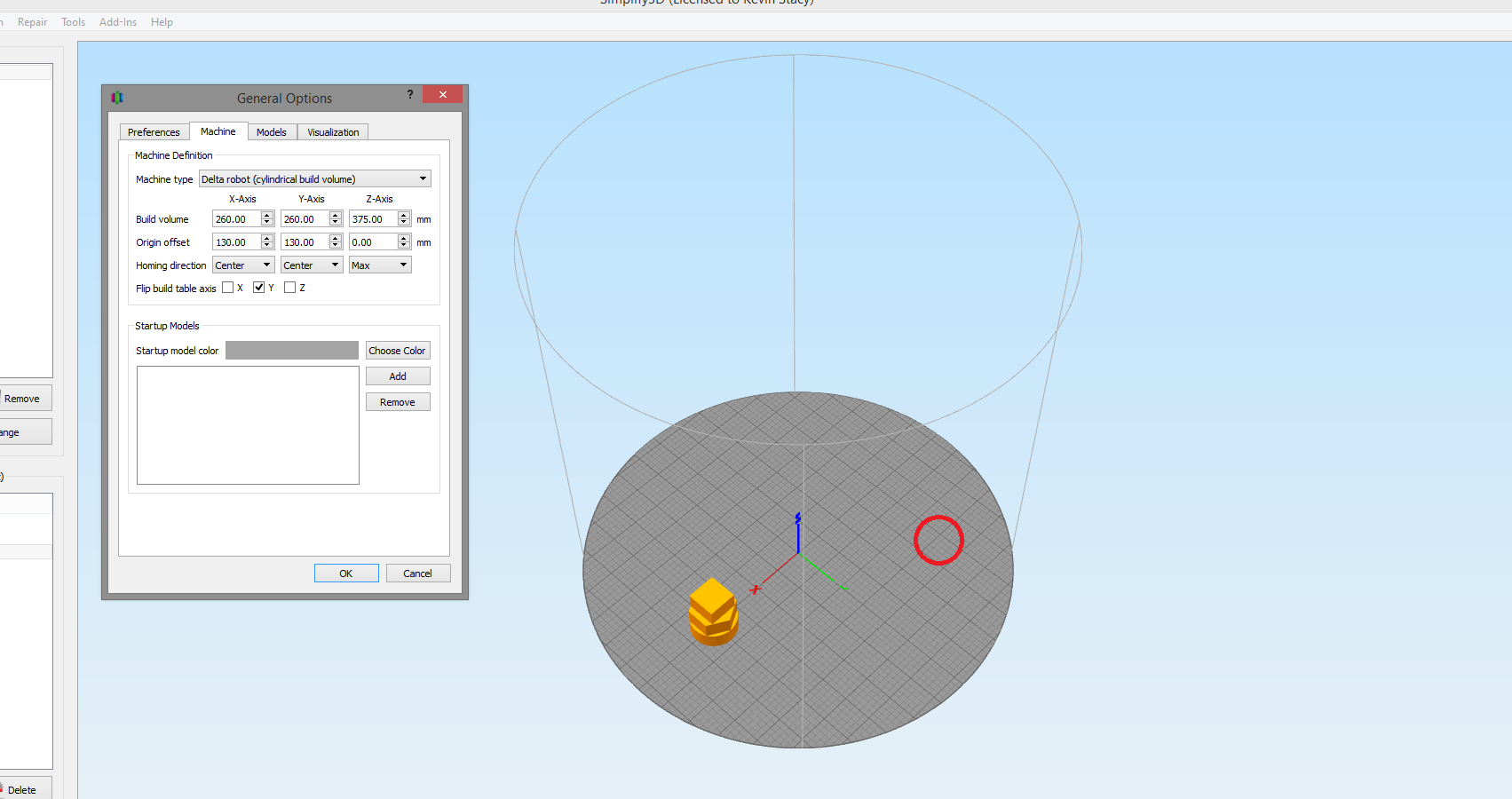Open the Machine type dropdown

[314, 179]
